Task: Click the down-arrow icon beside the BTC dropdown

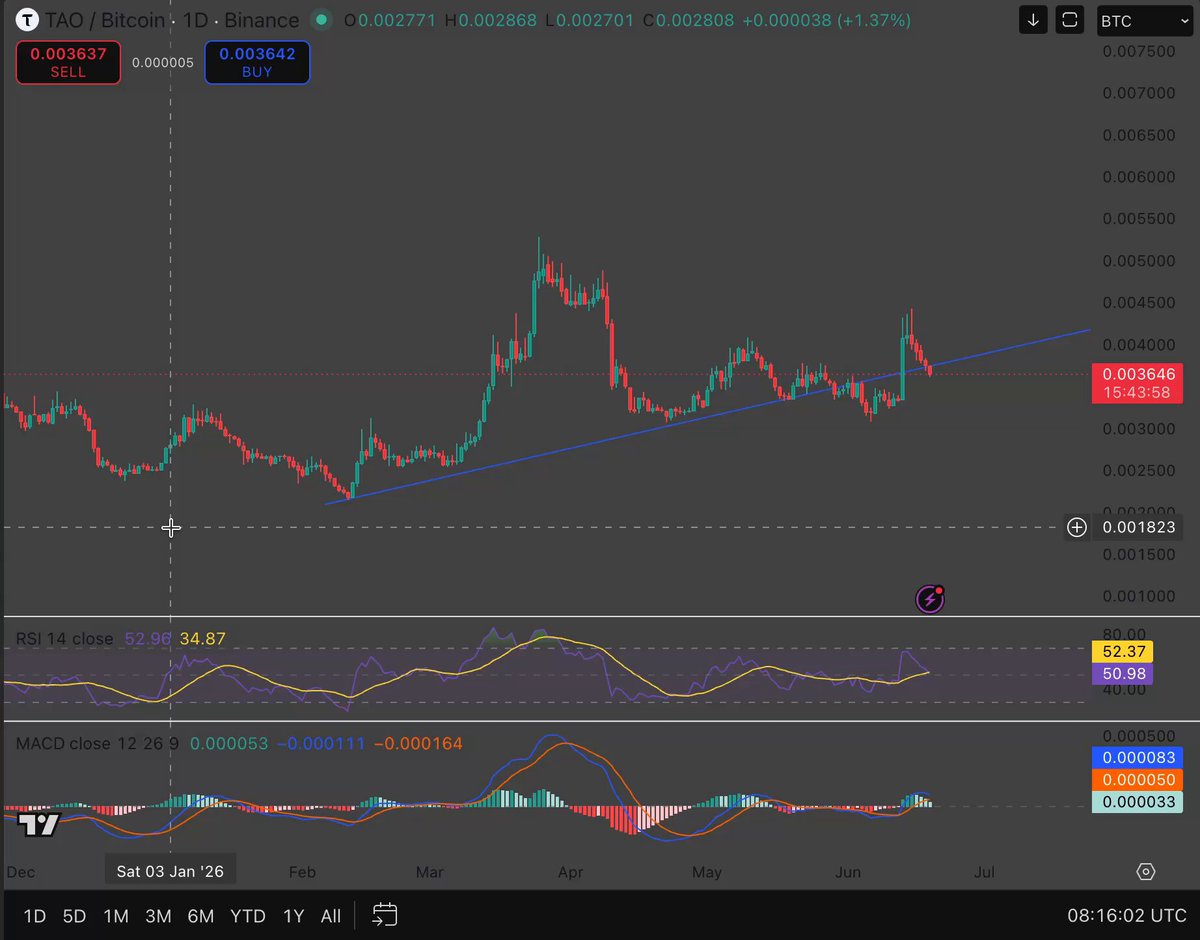Action: coord(1033,20)
